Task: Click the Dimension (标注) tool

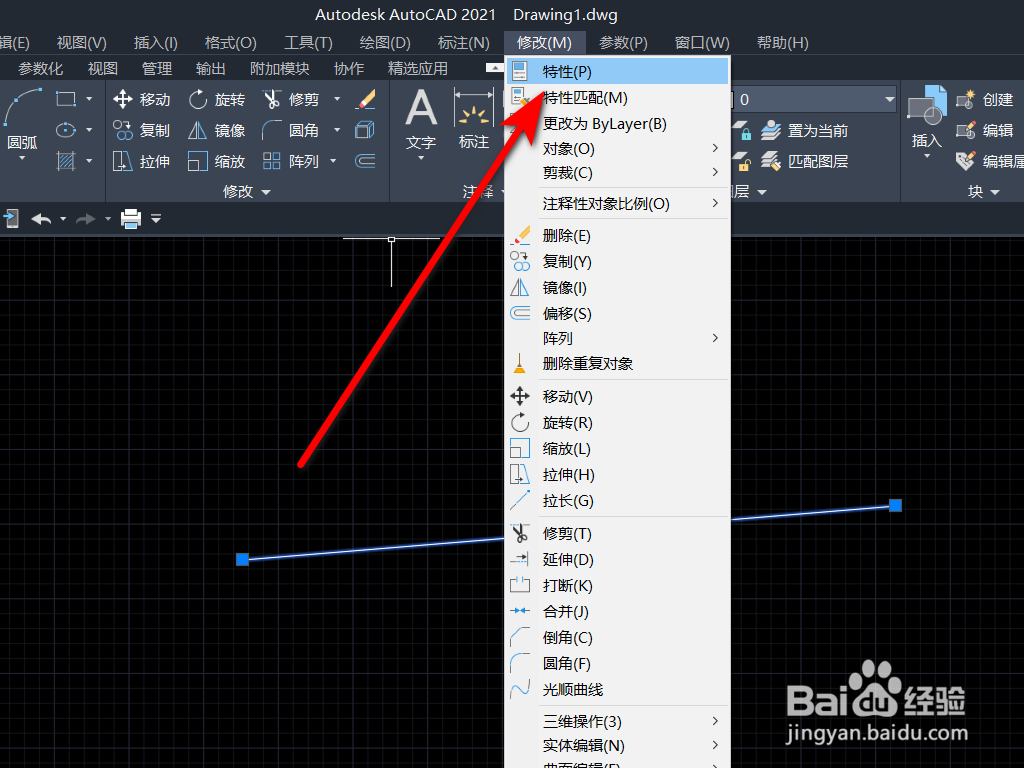Action: (473, 119)
